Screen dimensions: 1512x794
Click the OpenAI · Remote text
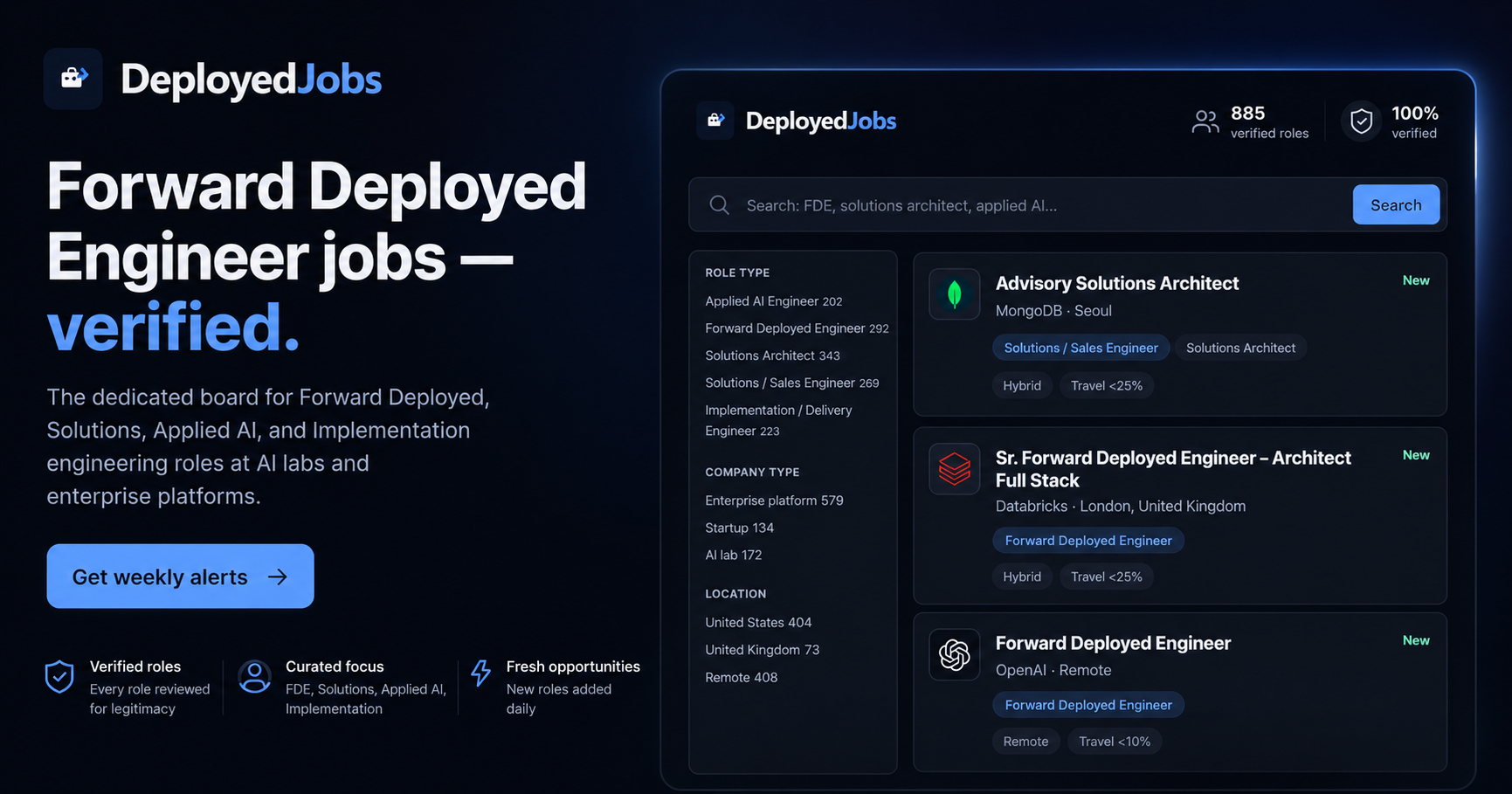[1053, 670]
